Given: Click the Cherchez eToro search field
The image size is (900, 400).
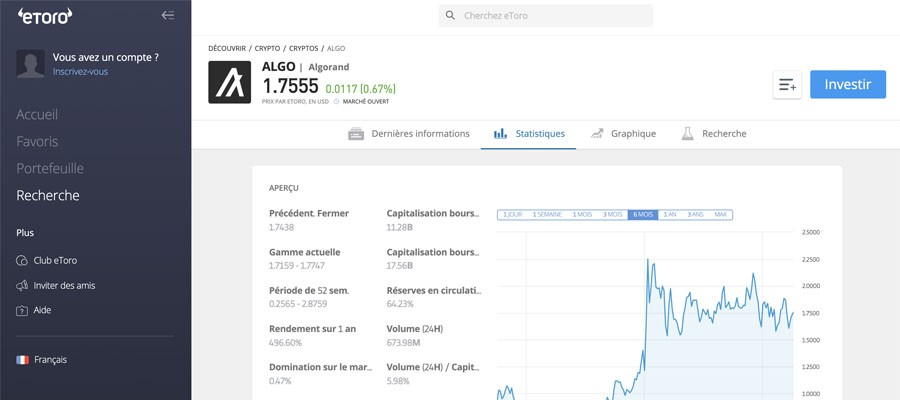Looking at the screenshot, I should [546, 15].
